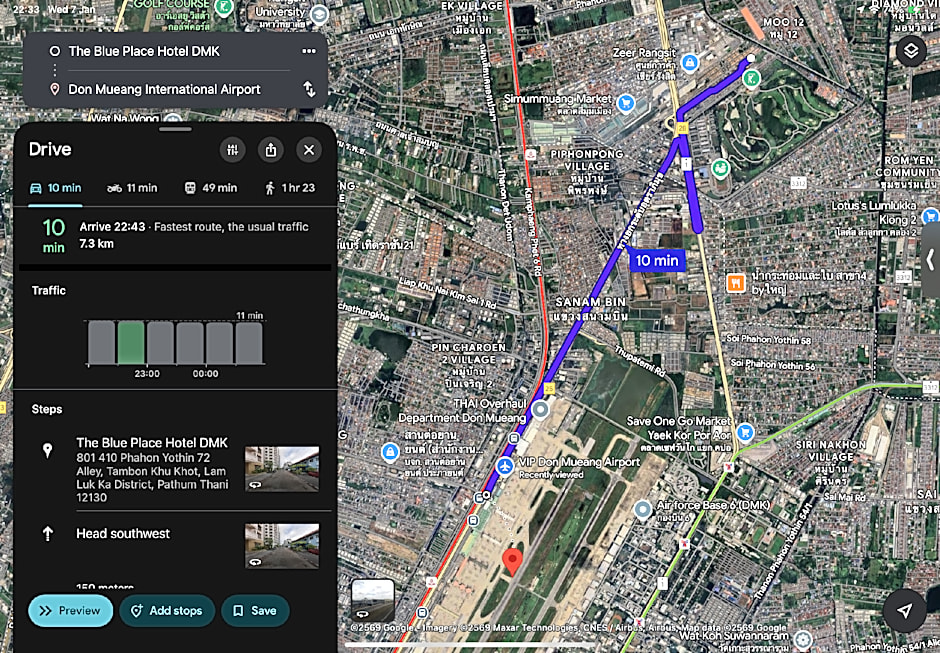This screenshot has height=653, width=940.
Task: Select the 11 min motorcycle tab
Action: point(132,188)
